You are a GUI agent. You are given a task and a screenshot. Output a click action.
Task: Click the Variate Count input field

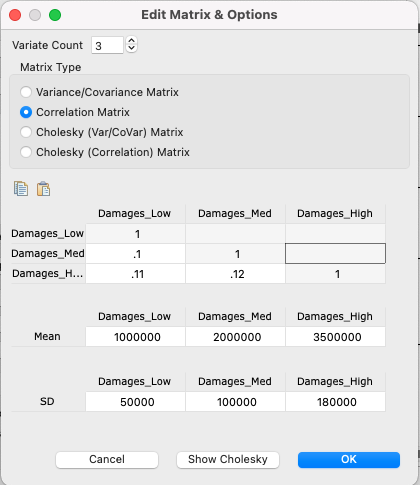(107, 45)
